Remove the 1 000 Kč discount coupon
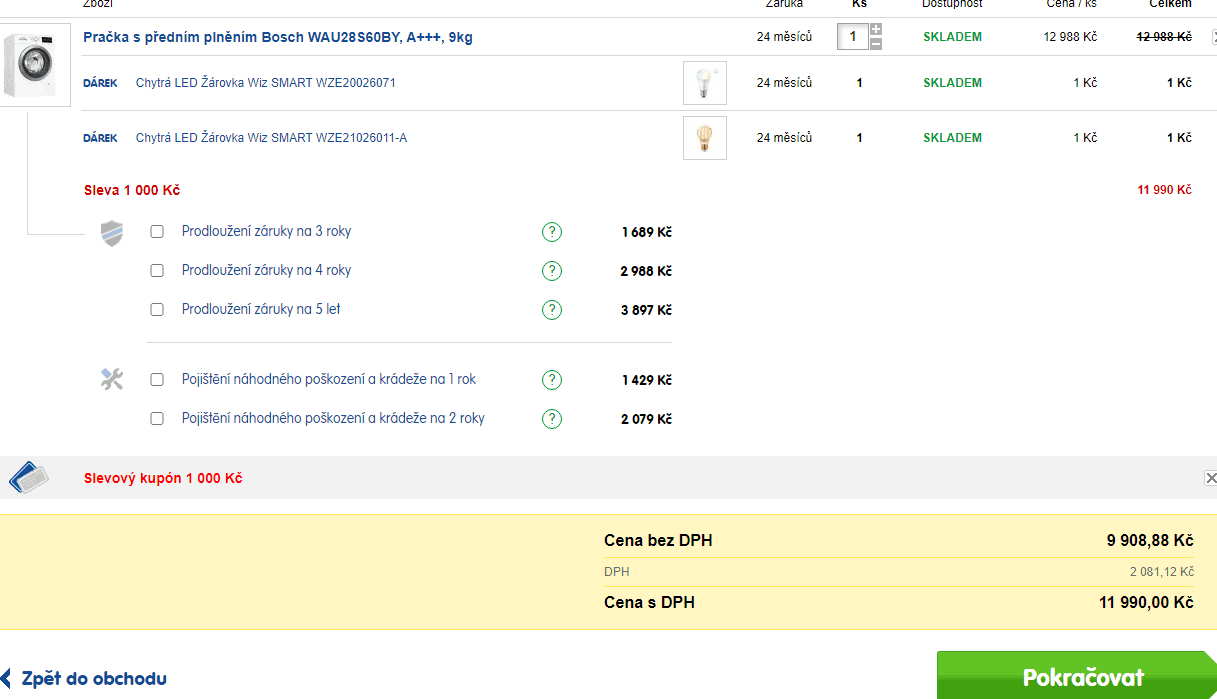 tap(1211, 478)
